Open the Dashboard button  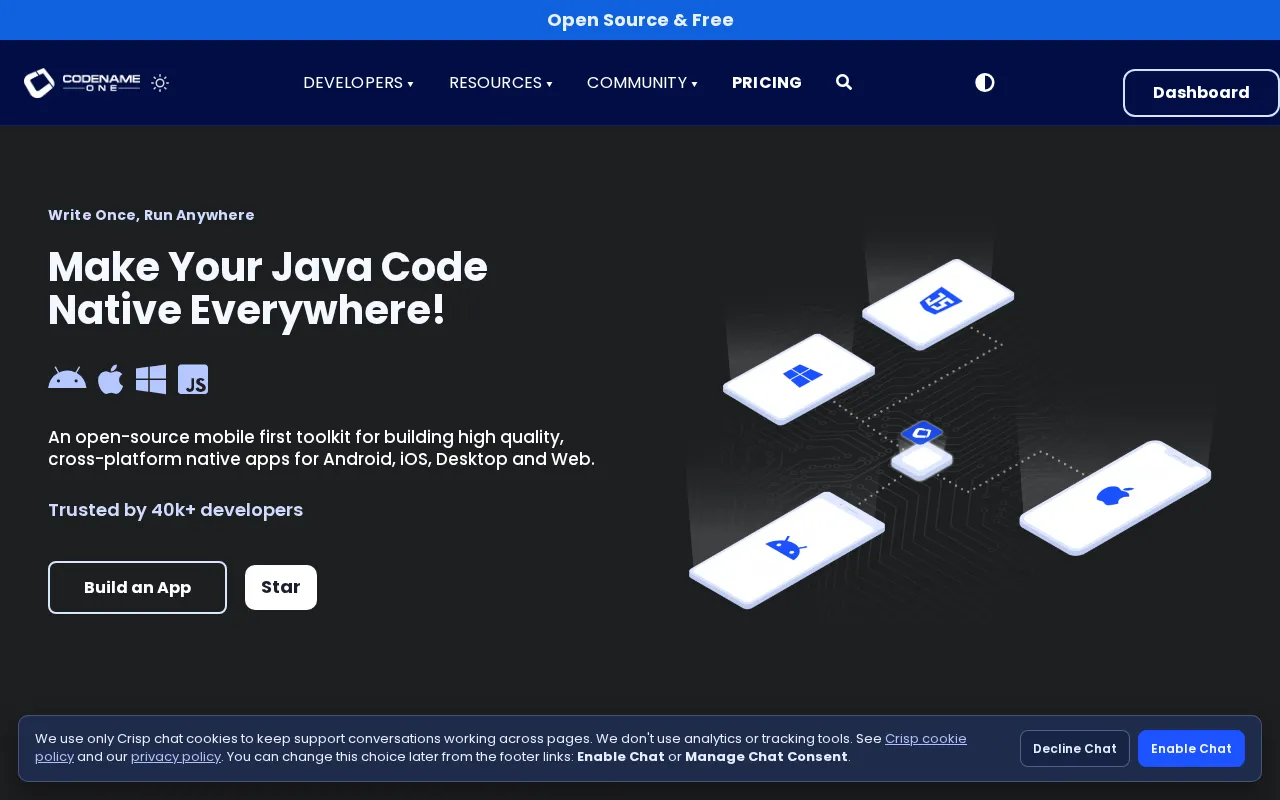coord(1201,93)
